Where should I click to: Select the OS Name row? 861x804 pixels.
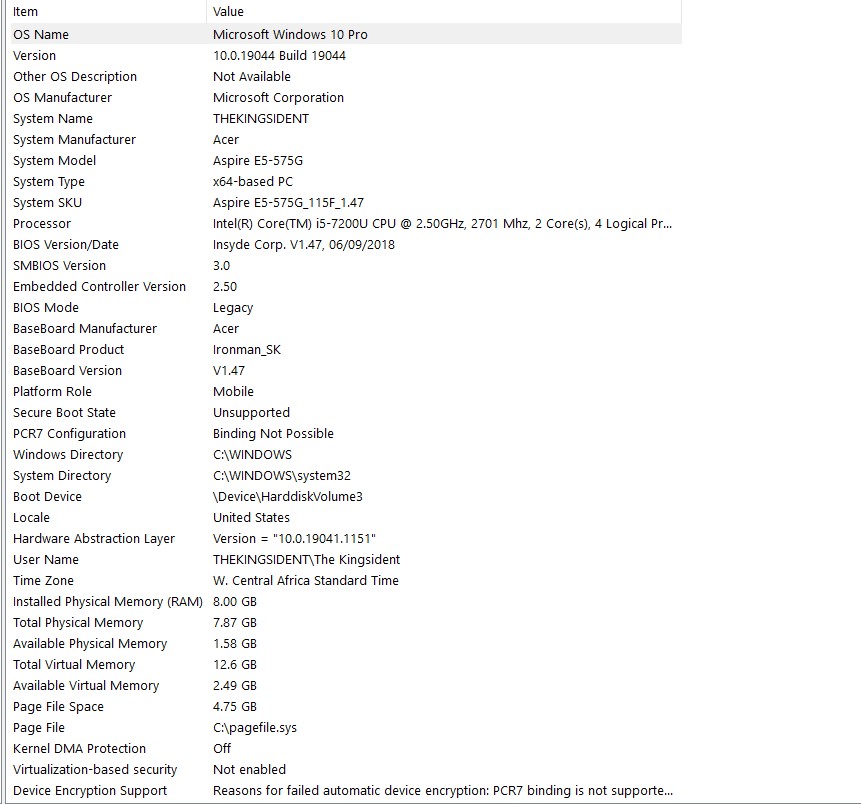coord(346,35)
